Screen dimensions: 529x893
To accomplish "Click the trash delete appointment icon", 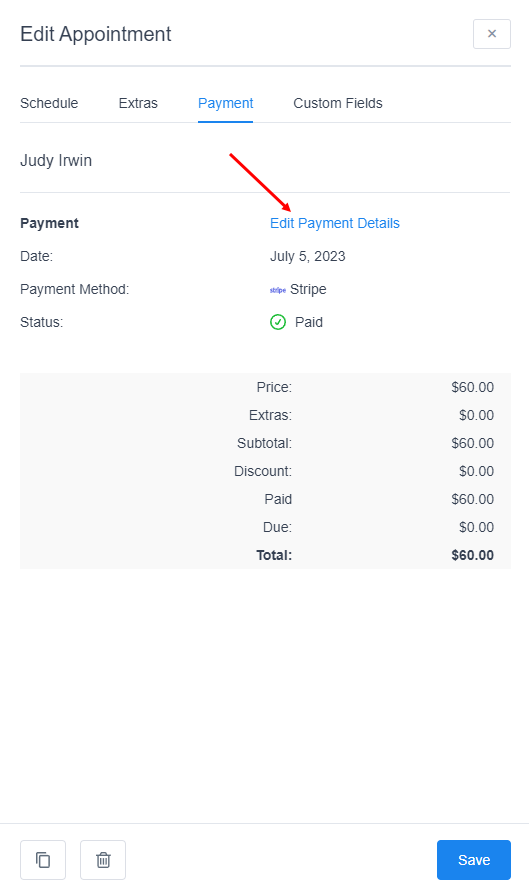I will point(103,859).
